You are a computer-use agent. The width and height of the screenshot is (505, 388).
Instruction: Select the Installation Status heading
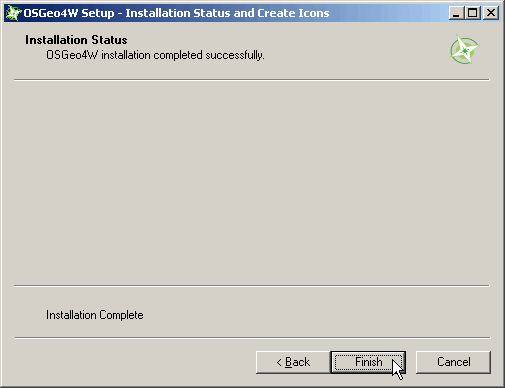point(76,40)
